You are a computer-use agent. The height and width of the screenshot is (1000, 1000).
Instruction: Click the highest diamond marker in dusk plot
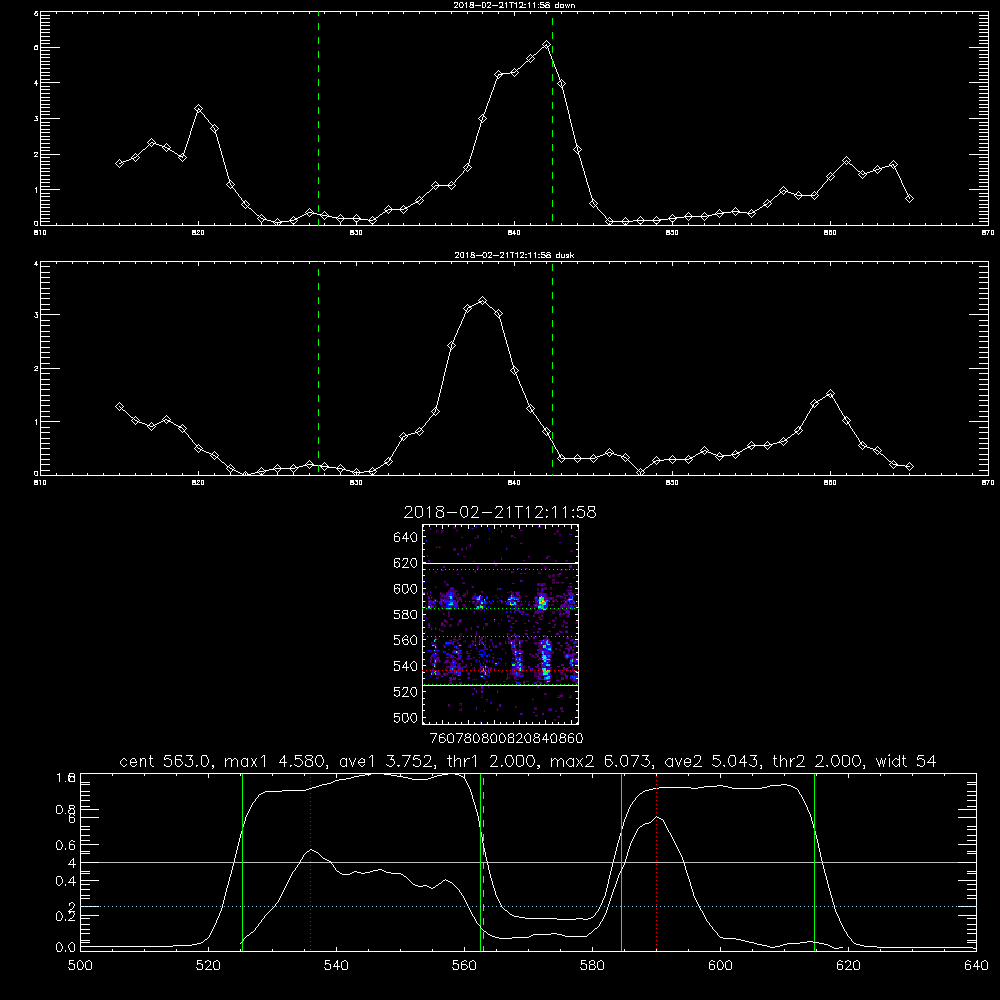[483, 300]
